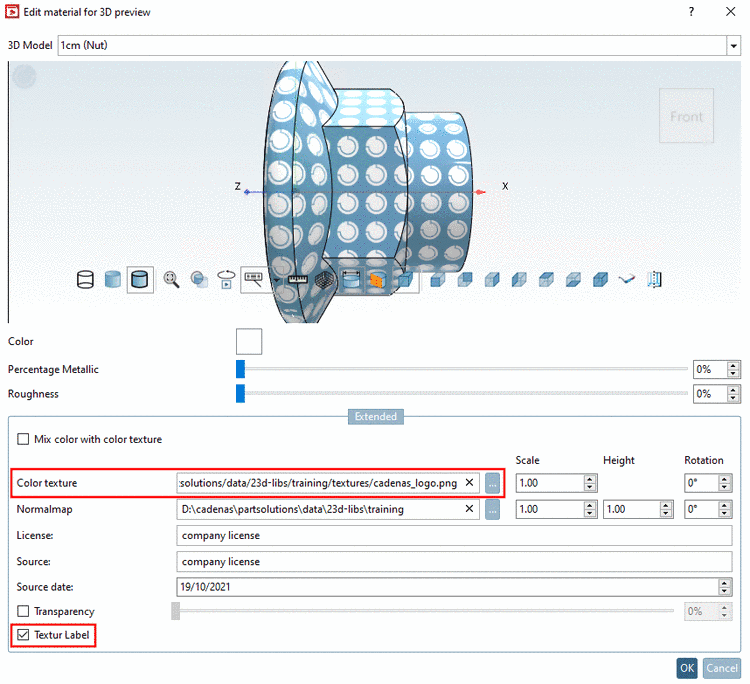The image size is (750, 684).
Task: Click the transparent sphere view icon
Action: click(x=199, y=280)
